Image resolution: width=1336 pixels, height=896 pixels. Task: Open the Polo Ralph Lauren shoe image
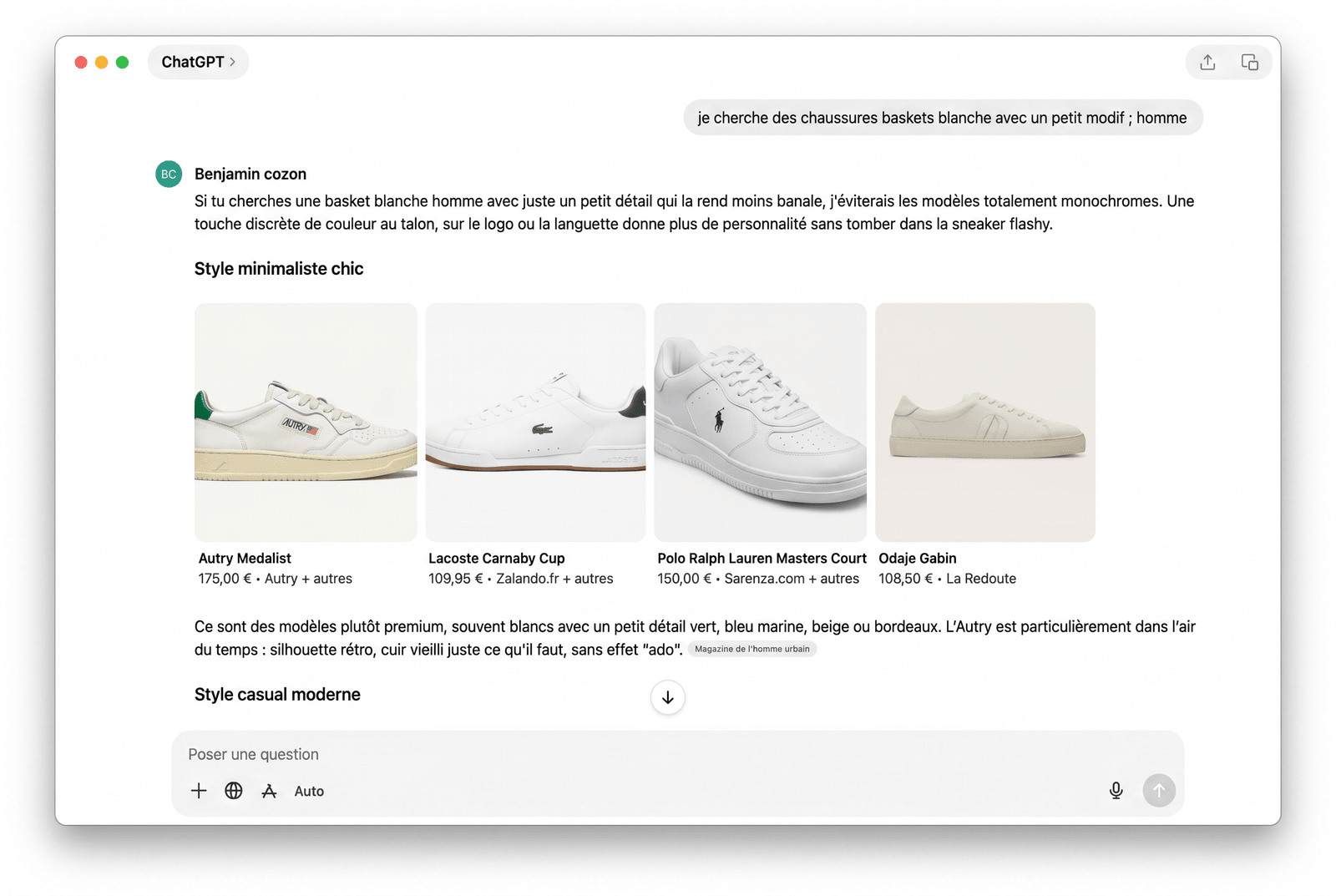click(x=761, y=423)
